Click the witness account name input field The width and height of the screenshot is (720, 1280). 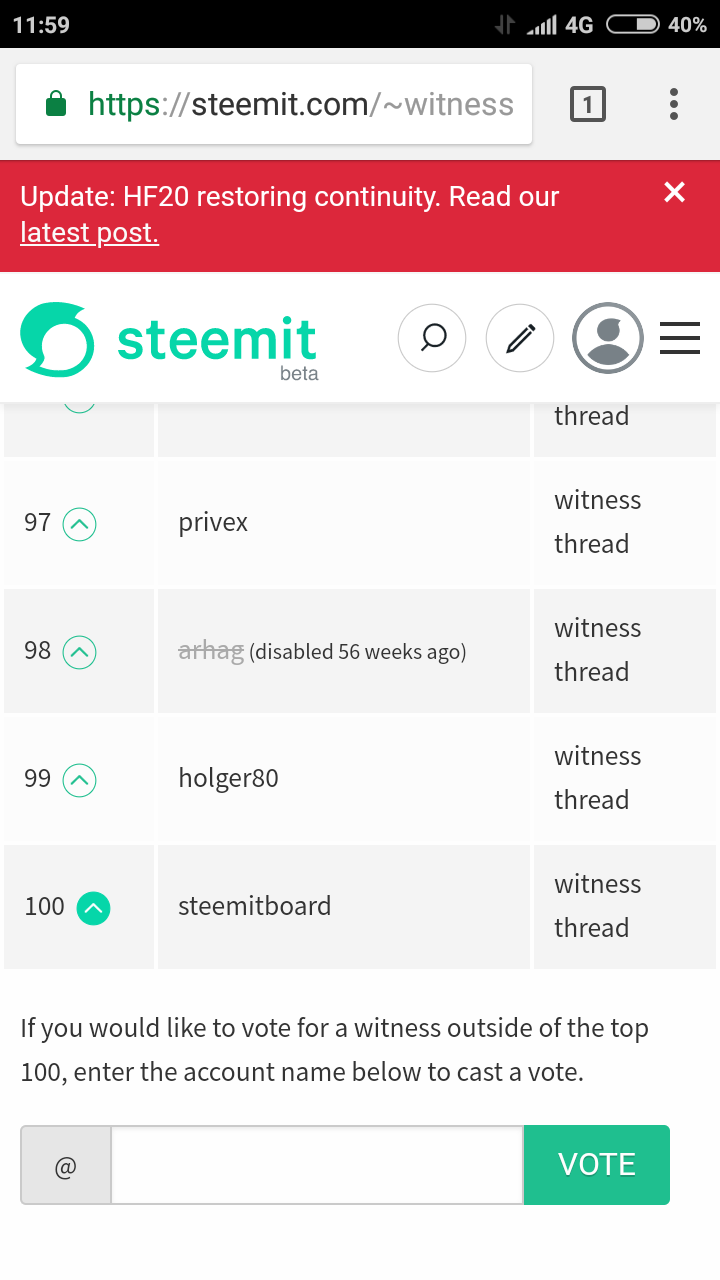pos(316,1165)
